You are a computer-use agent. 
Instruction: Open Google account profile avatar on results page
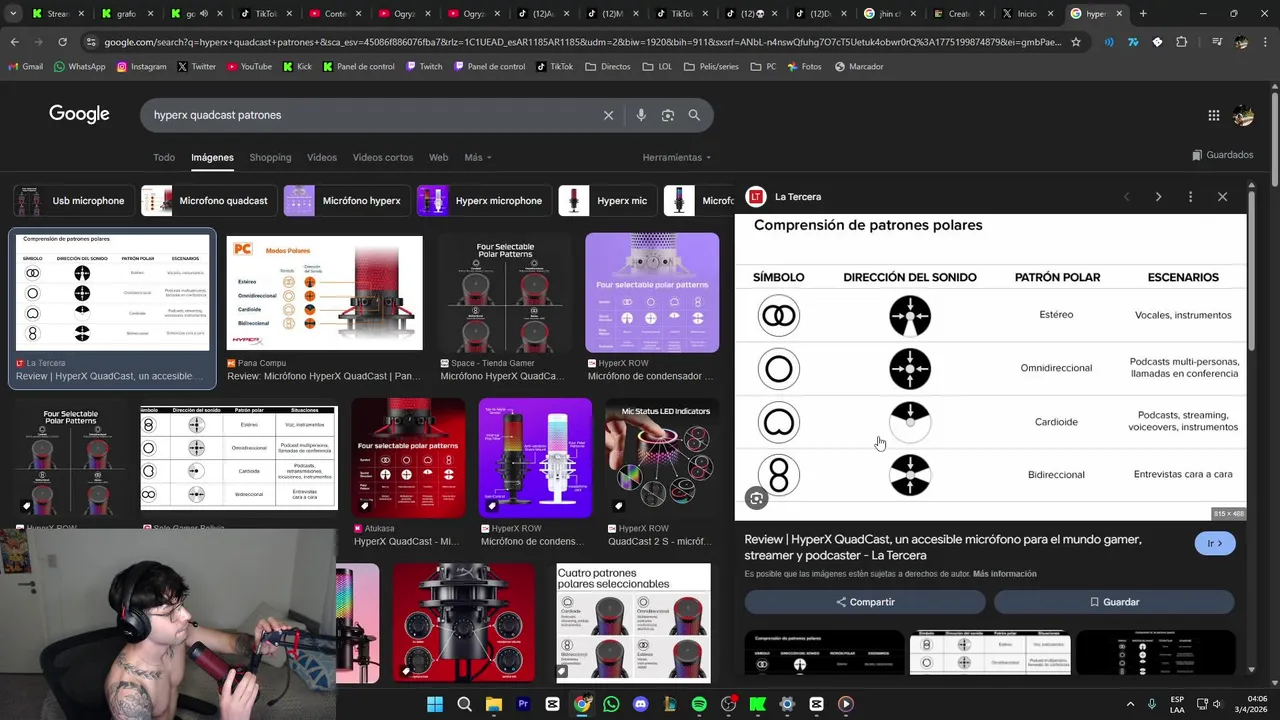click(x=1243, y=115)
